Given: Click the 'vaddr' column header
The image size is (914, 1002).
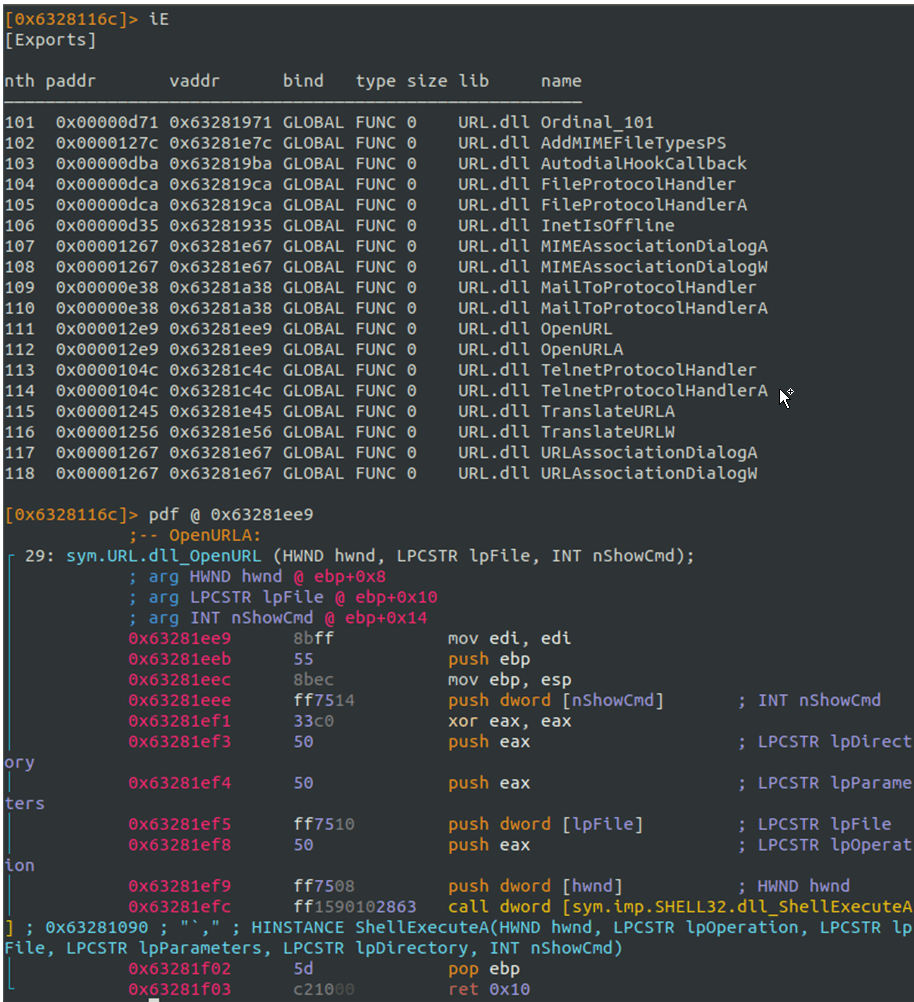Looking at the screenshot, I should point(194,81).
